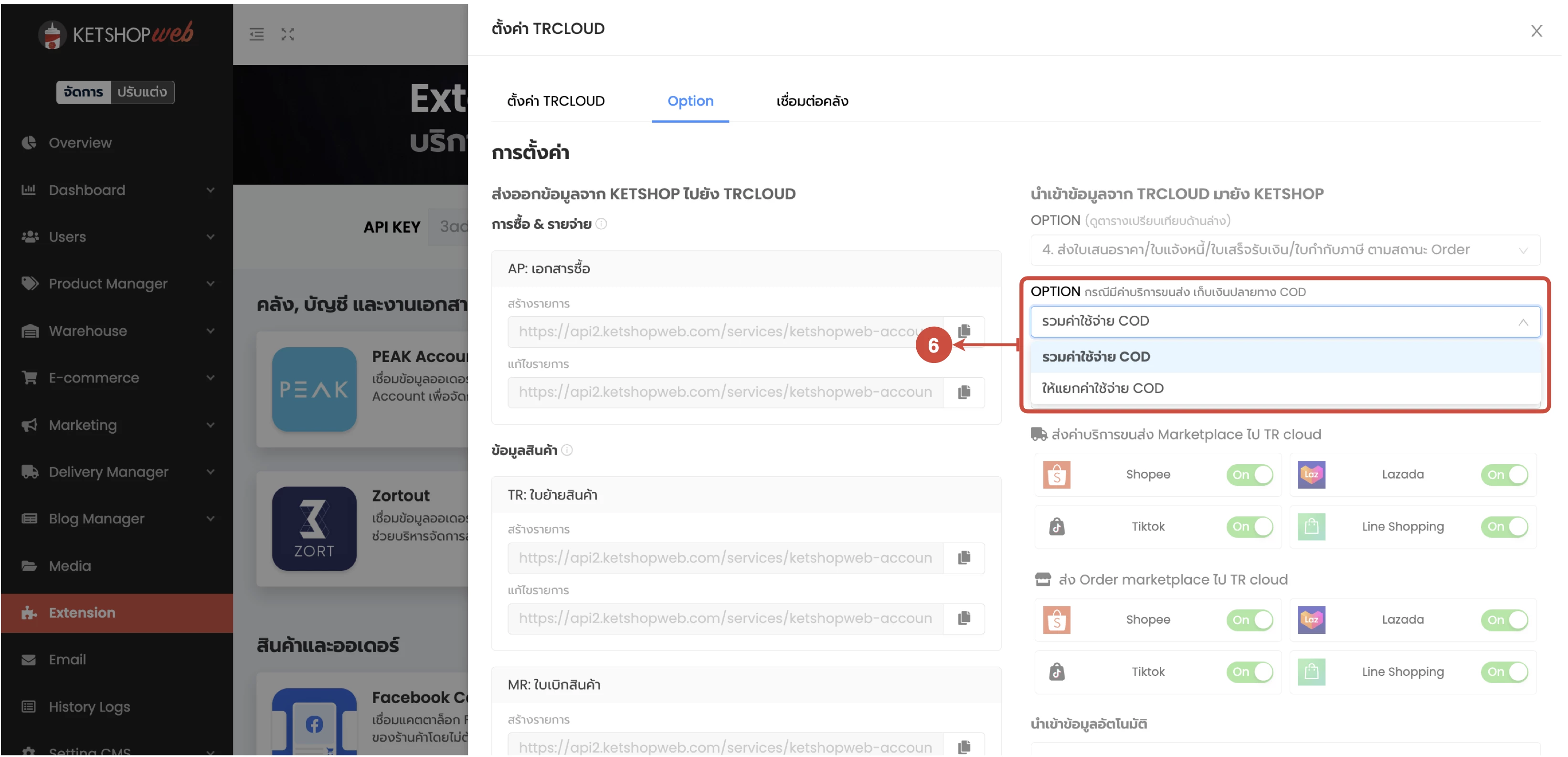Click the Zortout ZORT logo
The image size is (1568, 757).
click(x=314, y=529)
